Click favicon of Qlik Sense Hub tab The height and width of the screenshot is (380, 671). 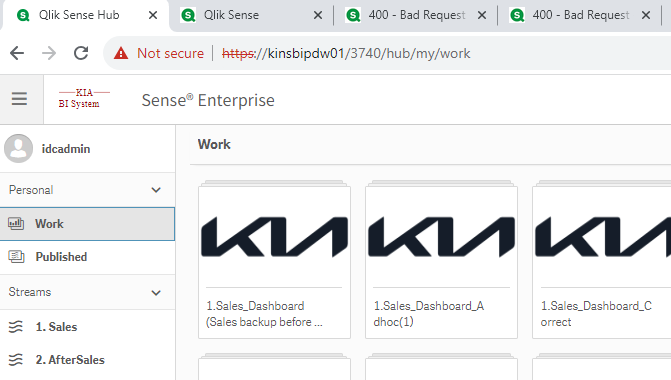pos(23,15)
